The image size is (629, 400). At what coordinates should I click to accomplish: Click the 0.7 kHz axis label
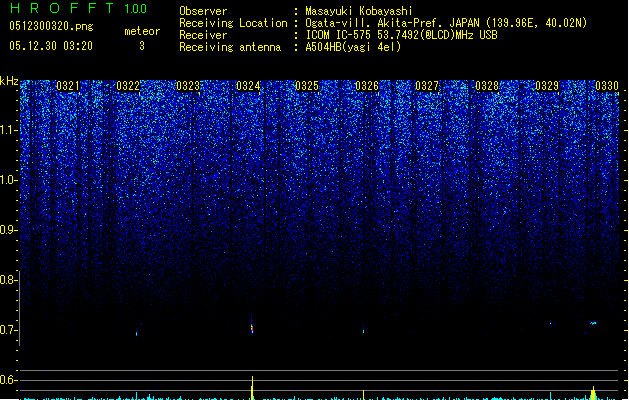(x=8, y=330)
